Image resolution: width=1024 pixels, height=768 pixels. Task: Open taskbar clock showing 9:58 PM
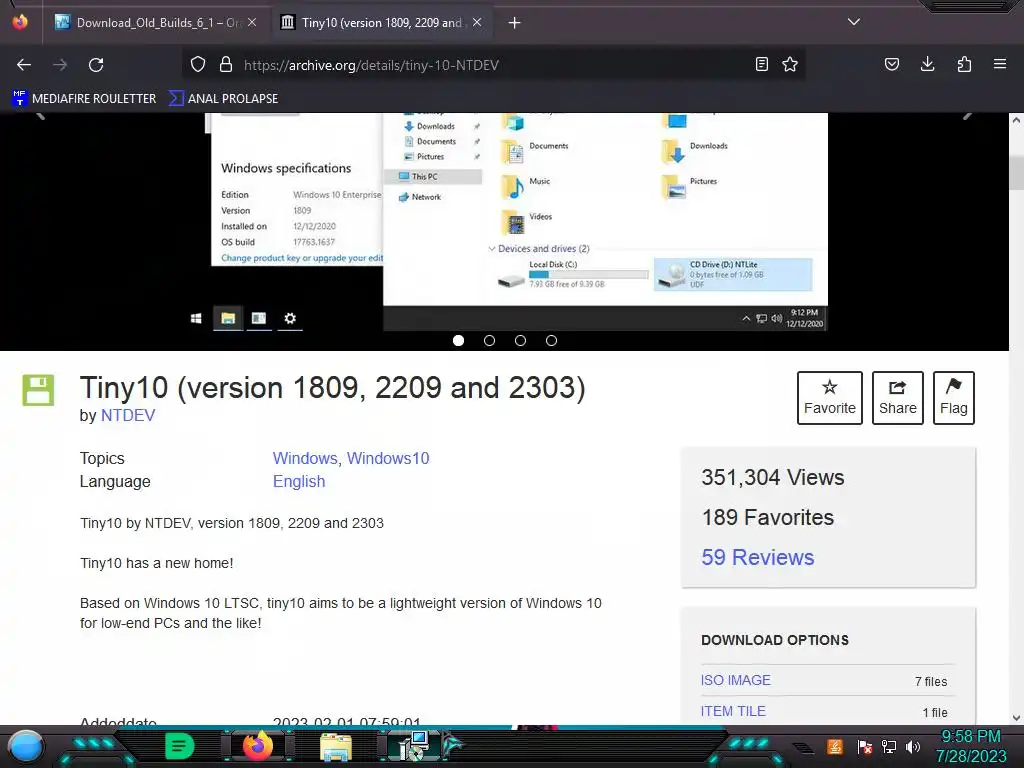971,746
